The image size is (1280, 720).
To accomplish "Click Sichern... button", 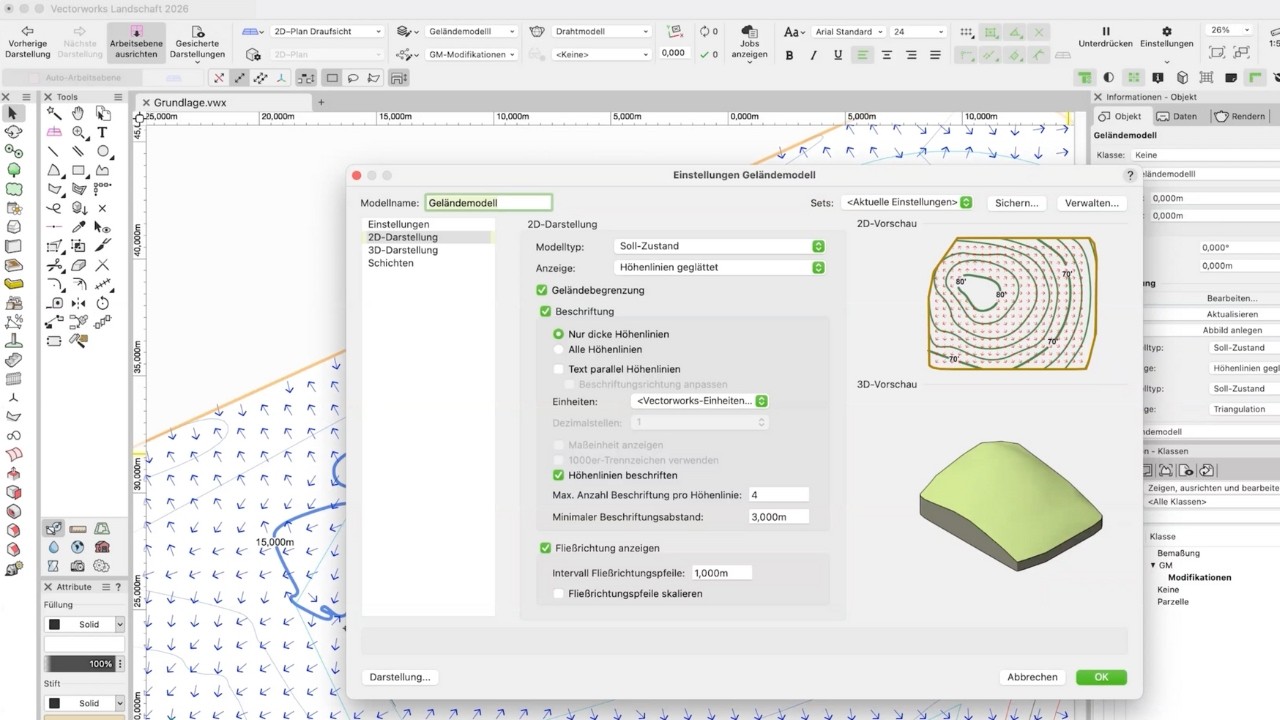I will coord(1017,202).
